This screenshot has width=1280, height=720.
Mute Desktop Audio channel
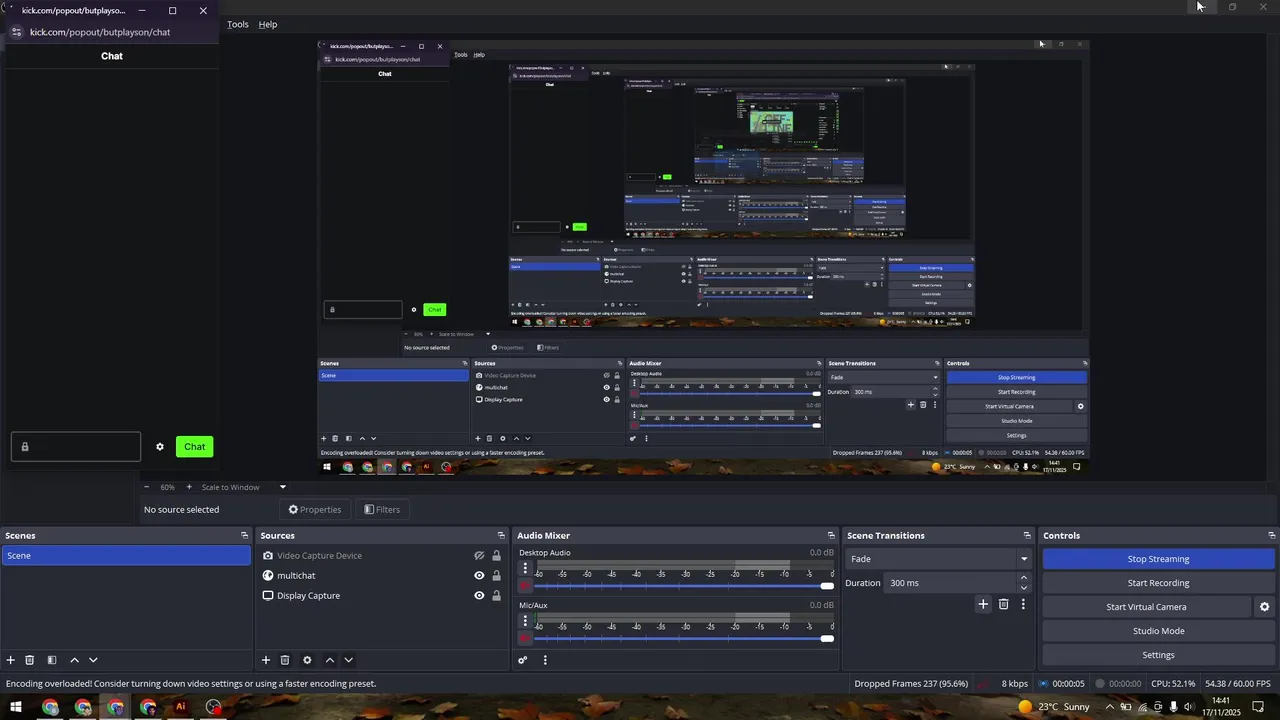point(525,586)
